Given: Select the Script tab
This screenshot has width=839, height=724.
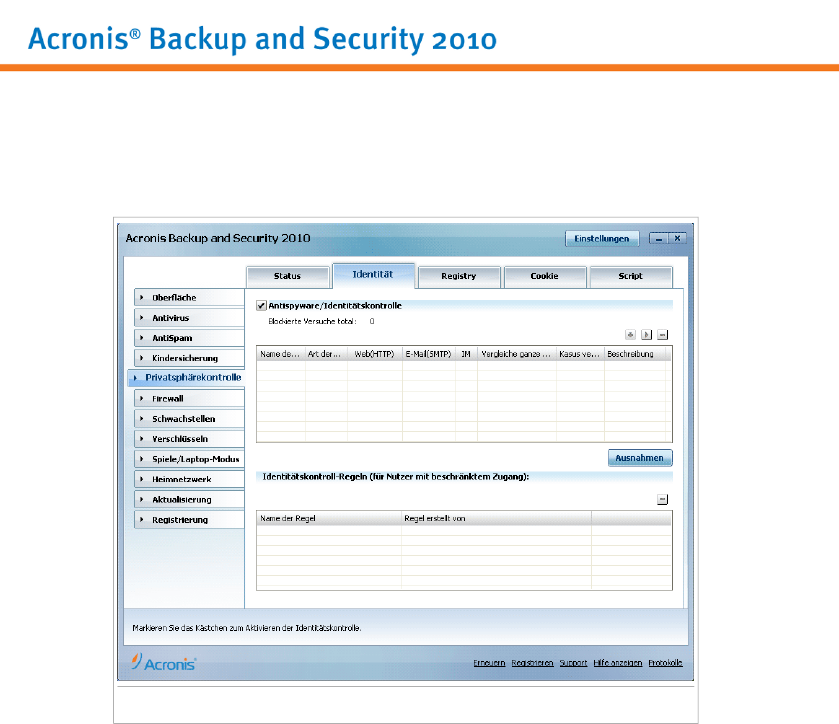Looking at the screenshot, I should point(630,276).
